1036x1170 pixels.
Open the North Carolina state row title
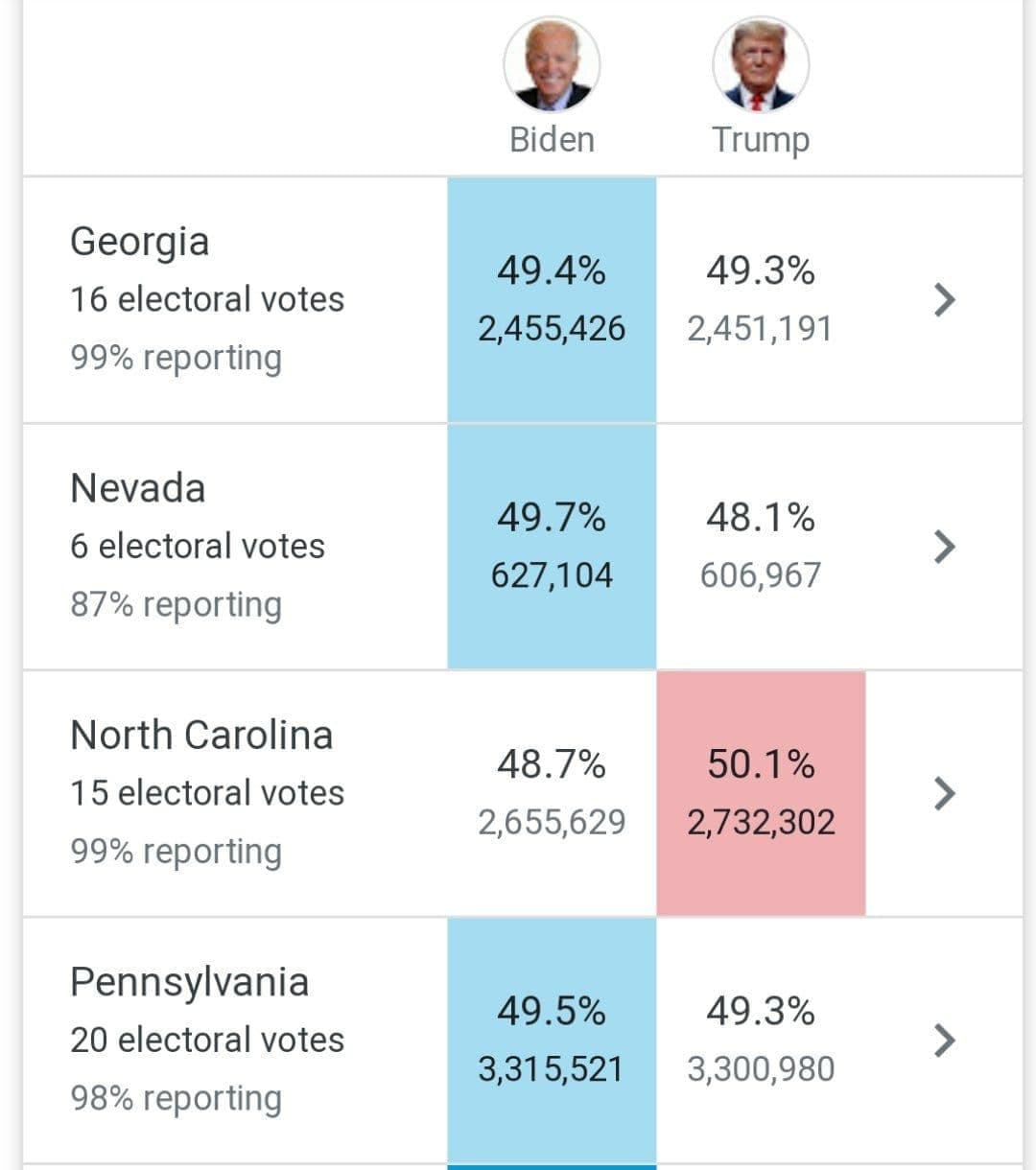click(201, 736)
